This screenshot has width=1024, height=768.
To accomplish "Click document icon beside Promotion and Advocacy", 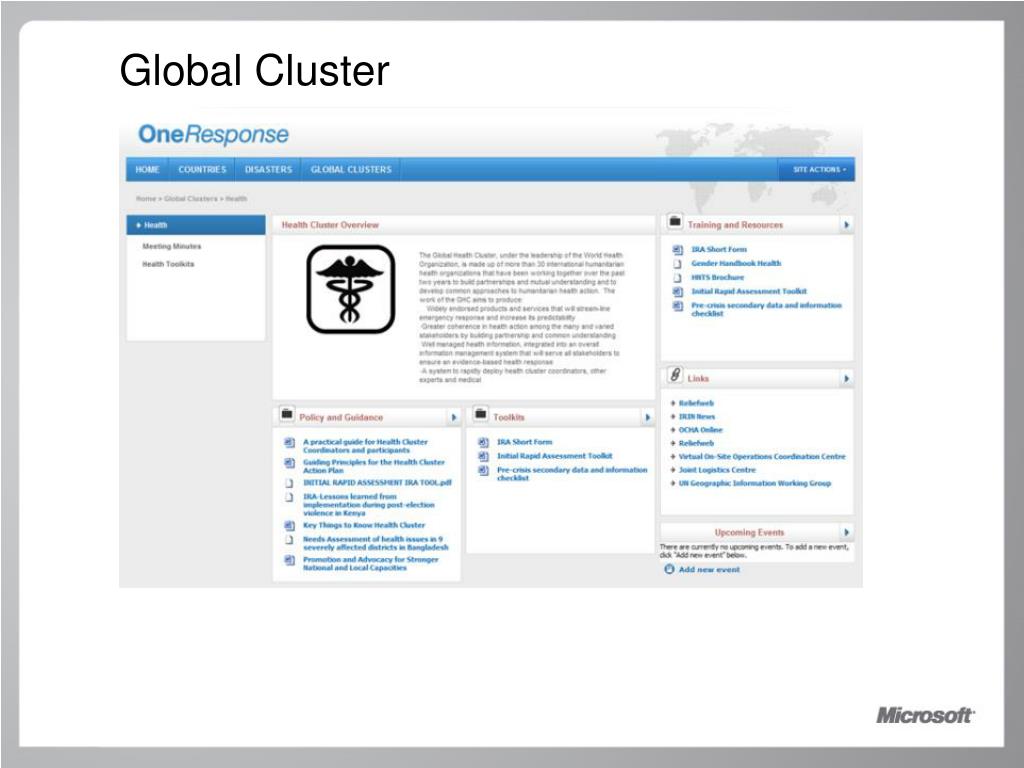I will point(289,560).
